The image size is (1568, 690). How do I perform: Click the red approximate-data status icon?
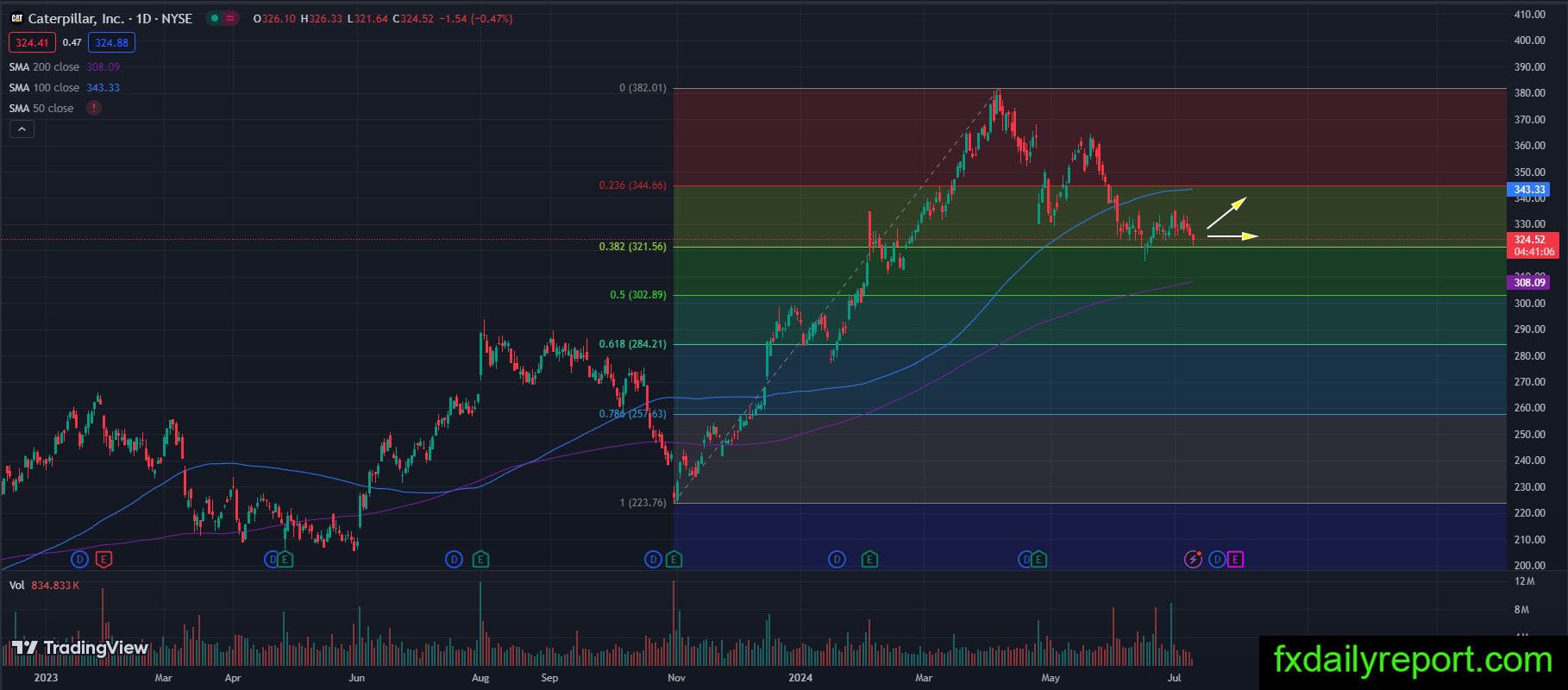230,18
